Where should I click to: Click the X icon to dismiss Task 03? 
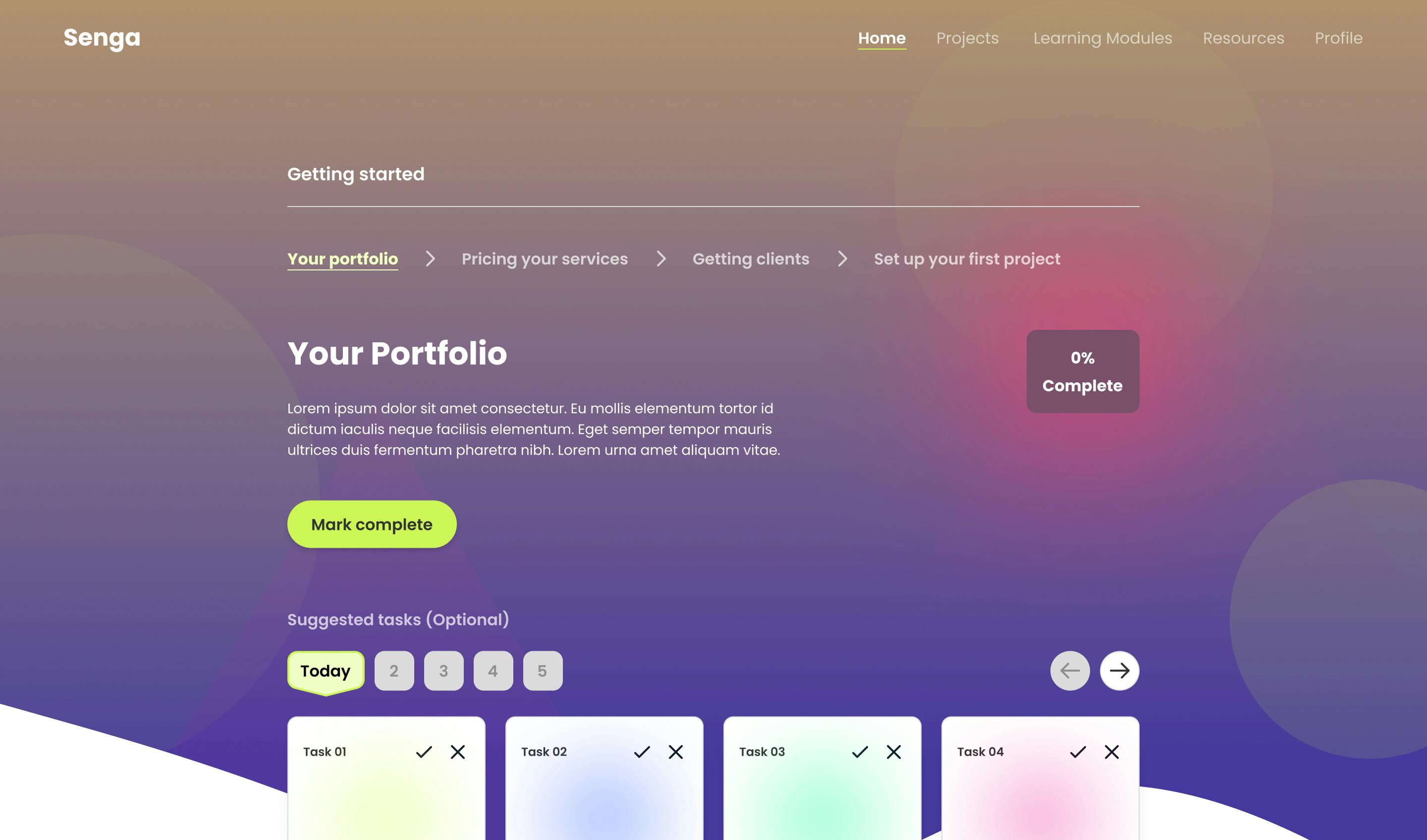893,751
